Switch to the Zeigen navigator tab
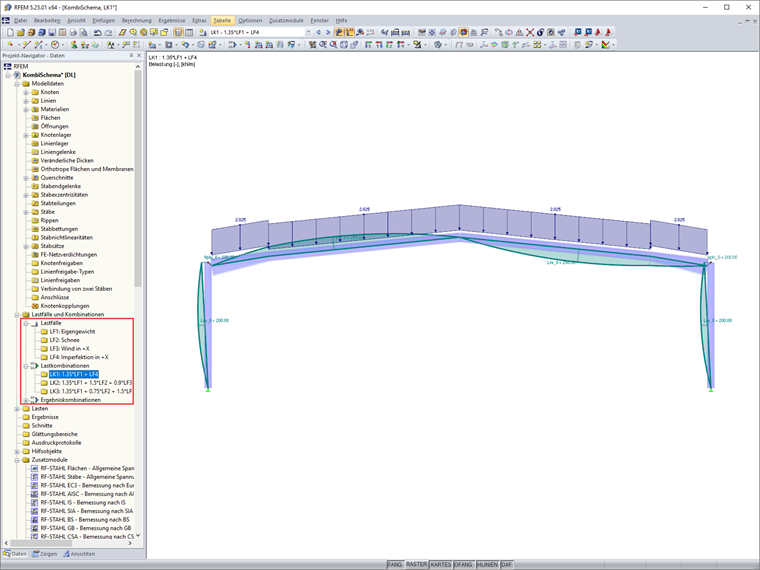Image resolution: width=760 pixels, height=570 pixels. [45, 554]
